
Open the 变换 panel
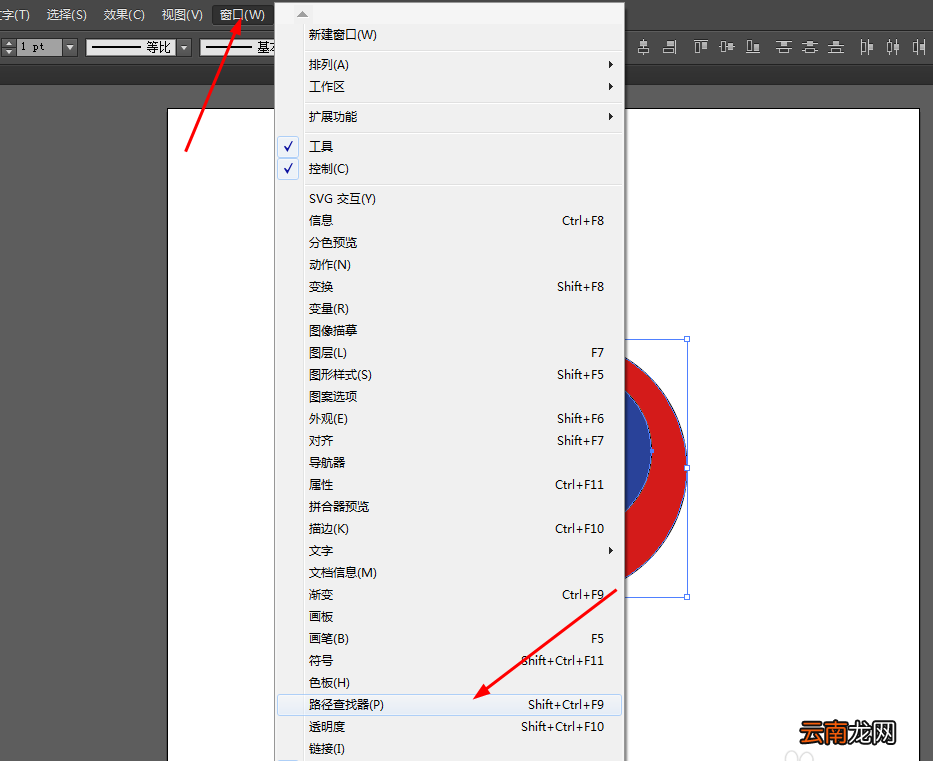tap(449, 286)
